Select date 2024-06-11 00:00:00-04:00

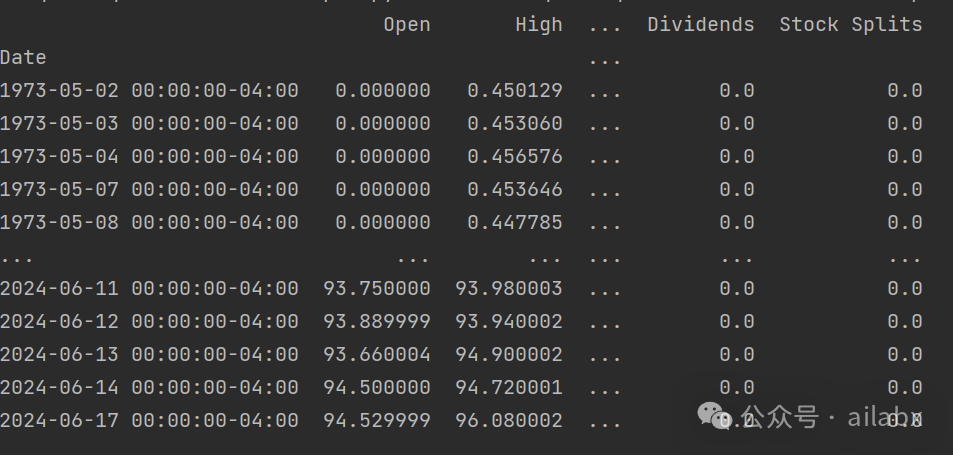(x=150, y=288)
